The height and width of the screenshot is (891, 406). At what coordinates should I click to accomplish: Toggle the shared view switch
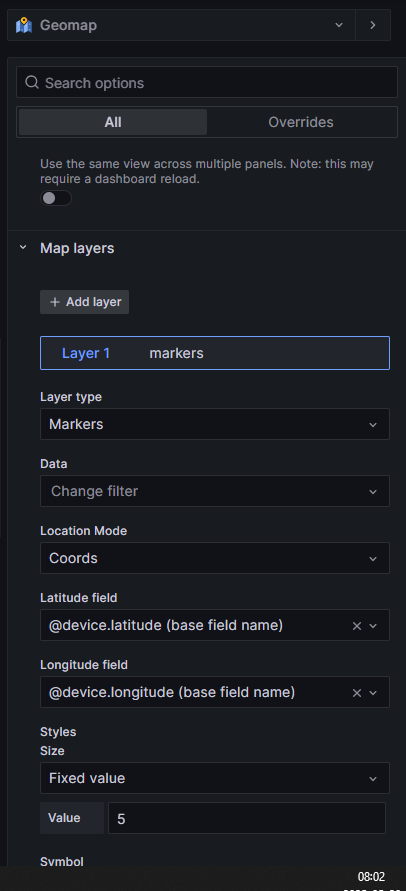point(56,198)
